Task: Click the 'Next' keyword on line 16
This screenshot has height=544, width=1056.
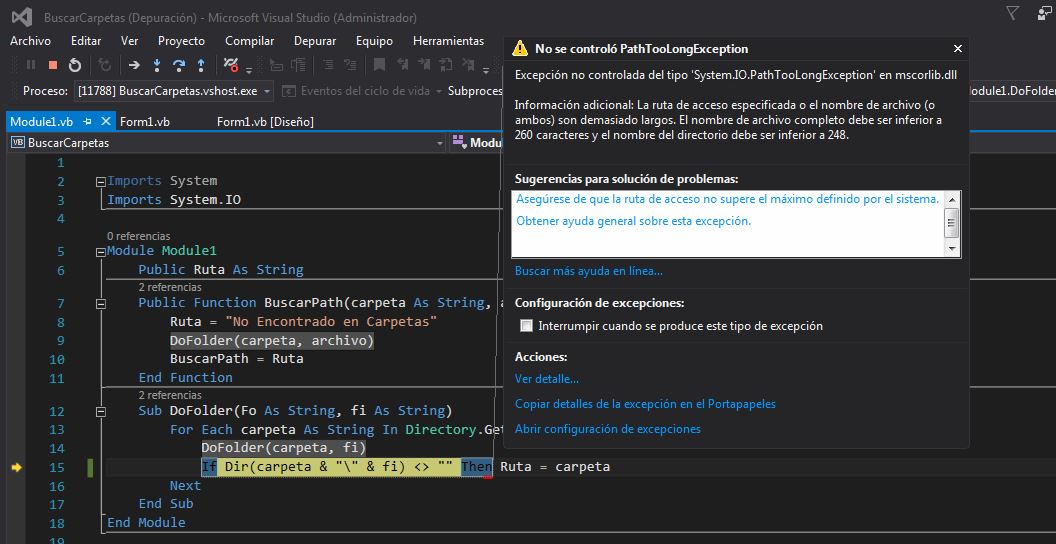Action: coord(185,485)
